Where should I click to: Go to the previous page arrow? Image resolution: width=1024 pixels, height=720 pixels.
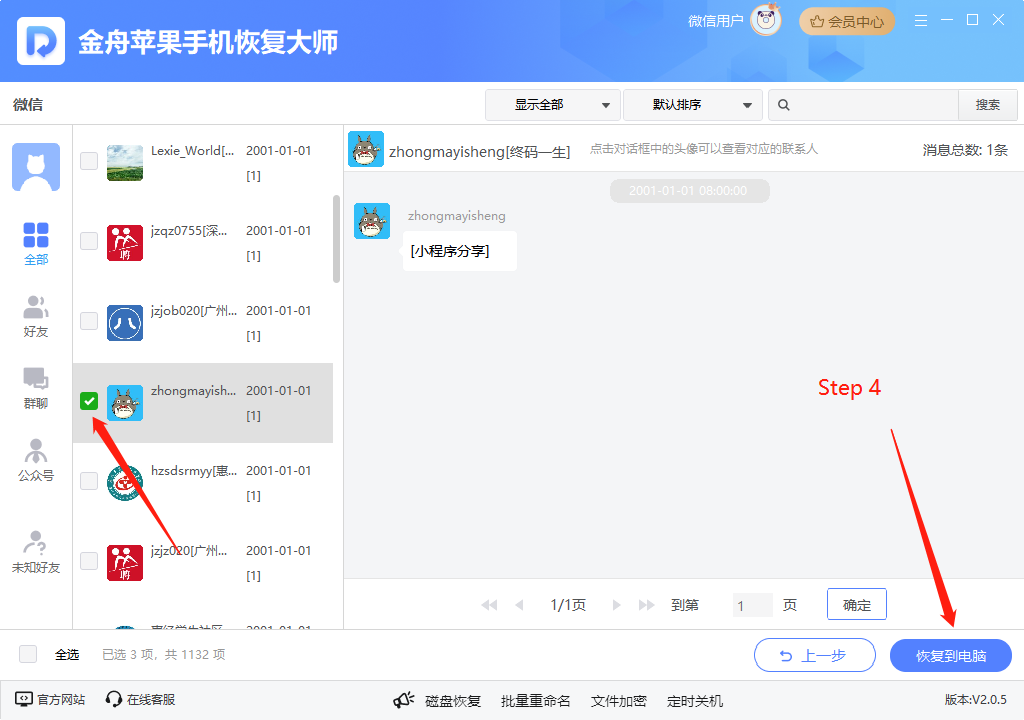519,605
